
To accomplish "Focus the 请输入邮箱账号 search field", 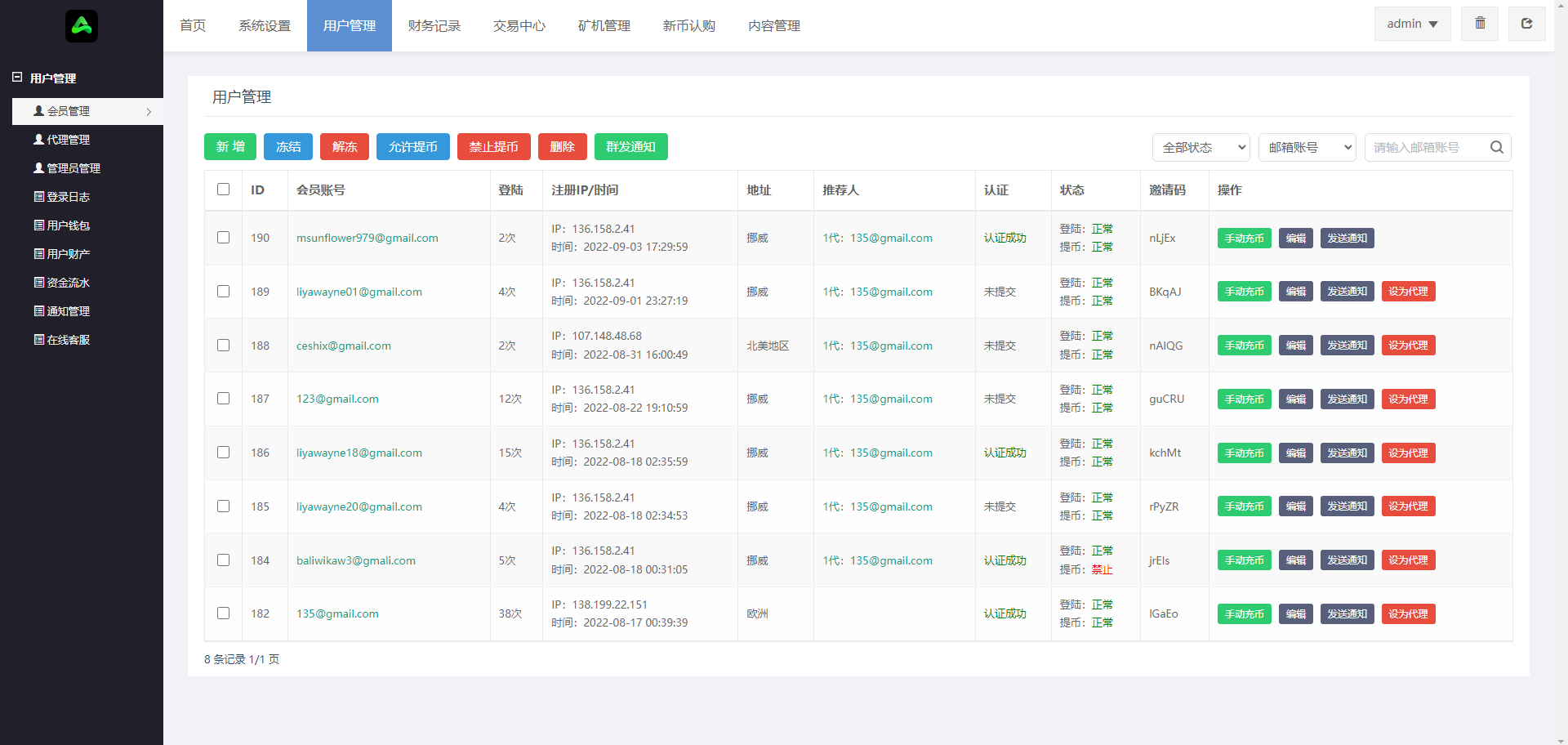I will (1425, 148).
